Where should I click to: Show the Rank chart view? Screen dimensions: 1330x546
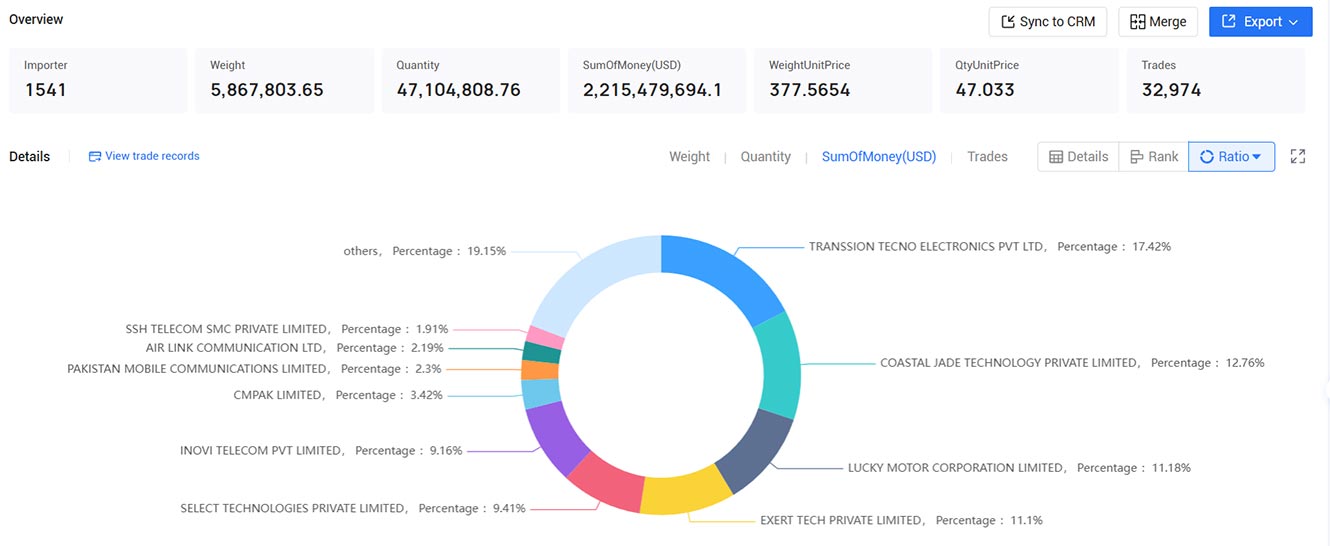[1153, 157]
